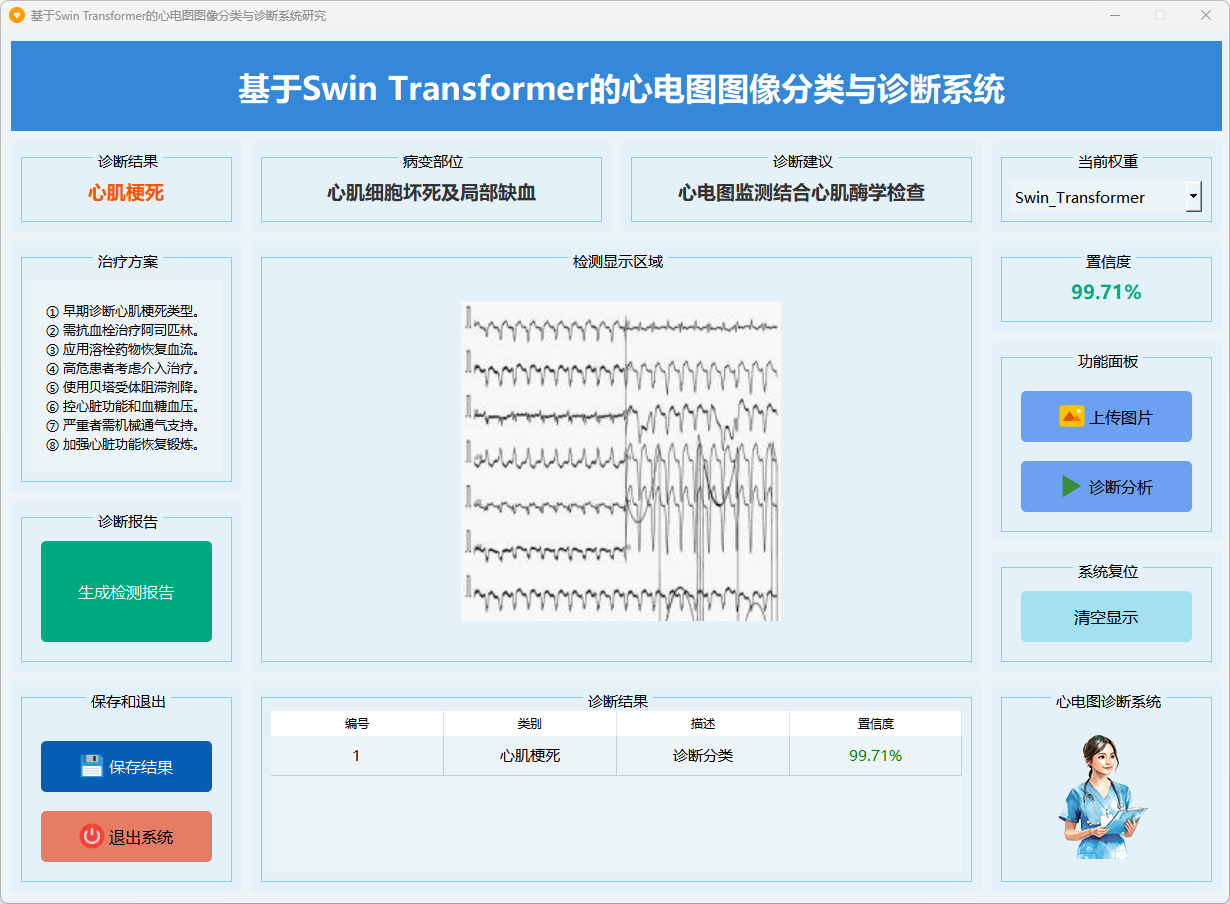Click row number 1 cell in table
The width and height of the screenshot is (1230, 904).
pyautogui.click(x=357, y=756)
